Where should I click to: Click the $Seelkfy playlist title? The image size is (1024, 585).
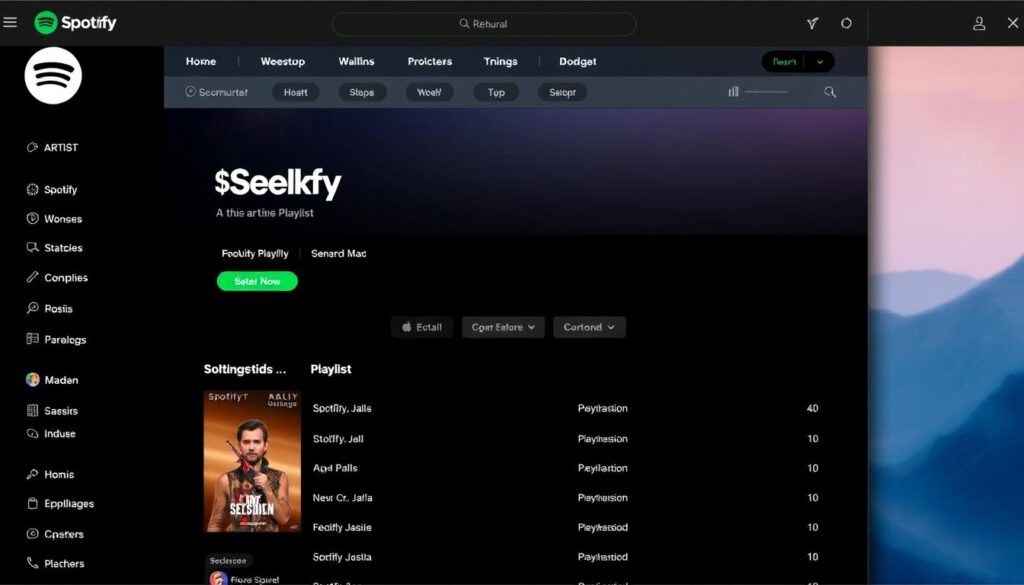pos(278,183)
